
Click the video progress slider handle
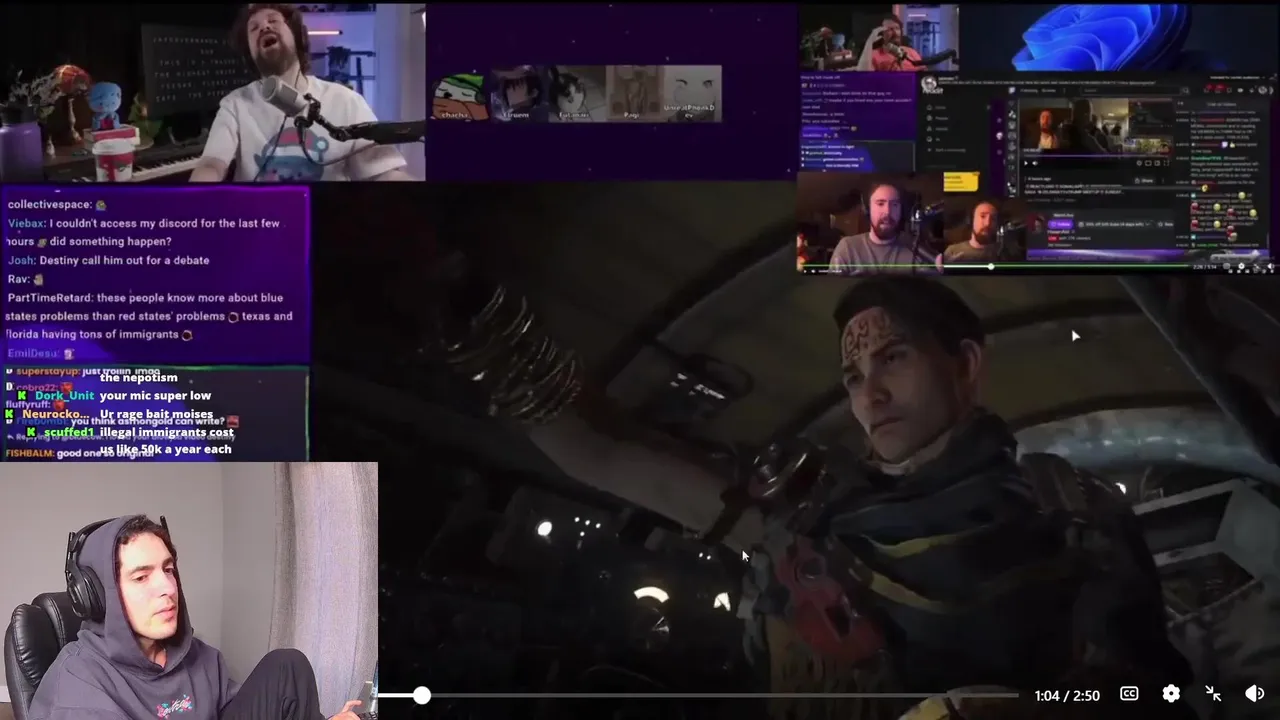pyautogui.click(x=422, y=695)
